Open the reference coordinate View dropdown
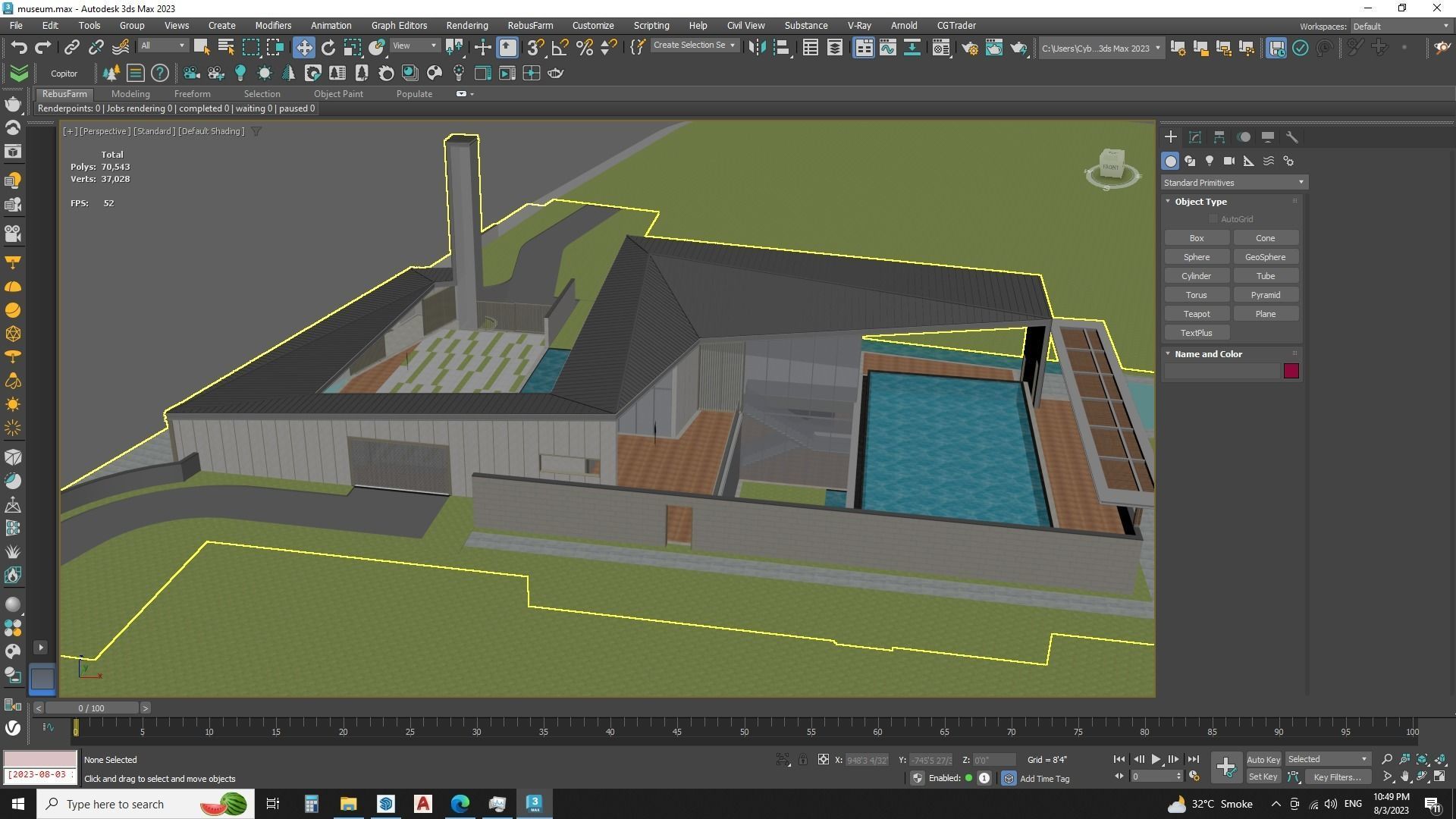 coord(414,45)
